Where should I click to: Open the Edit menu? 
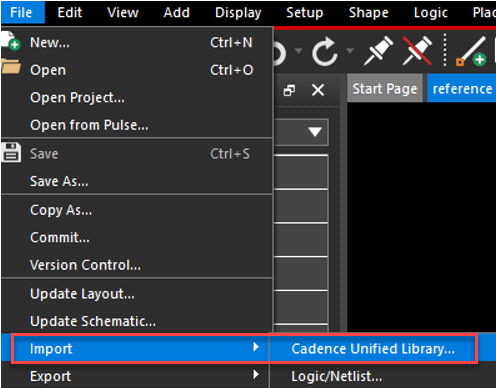tap(69, 12)
